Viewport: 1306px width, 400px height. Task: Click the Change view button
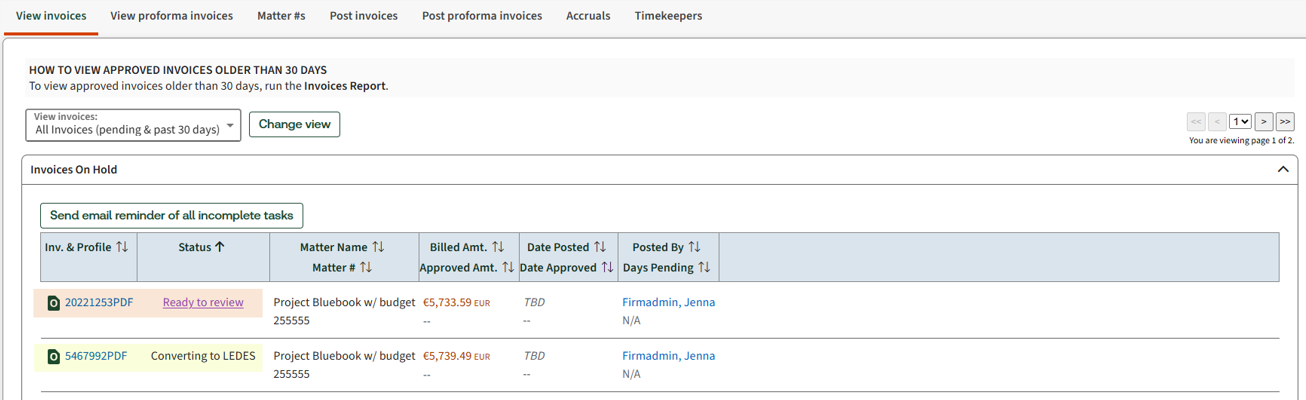pos(294,124)
